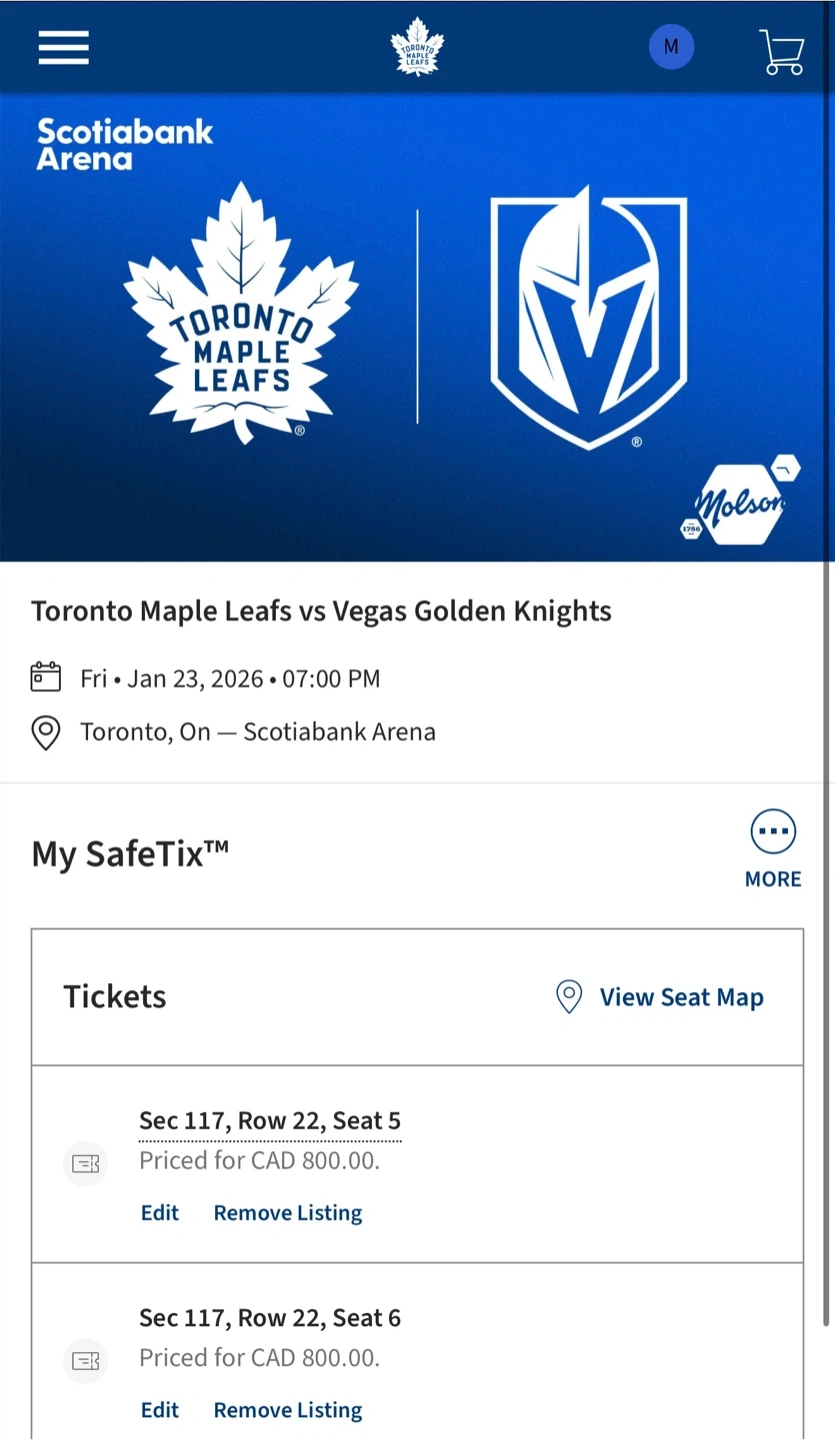
Task: Edit the Seat 5 listing
Action: coord(160,1213)
